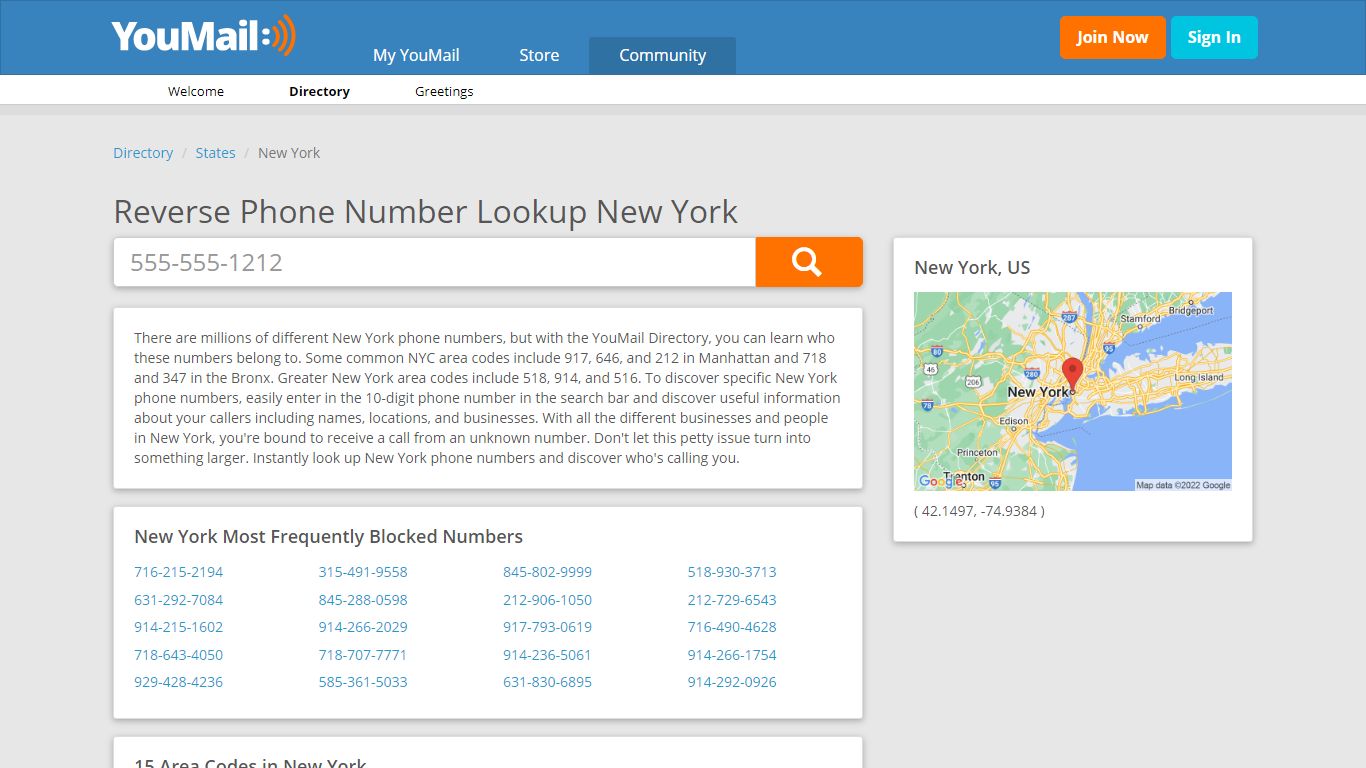
Task: Click the coordinates text ( 42.1497, -74.9384 )
Action: coord(979,511)
